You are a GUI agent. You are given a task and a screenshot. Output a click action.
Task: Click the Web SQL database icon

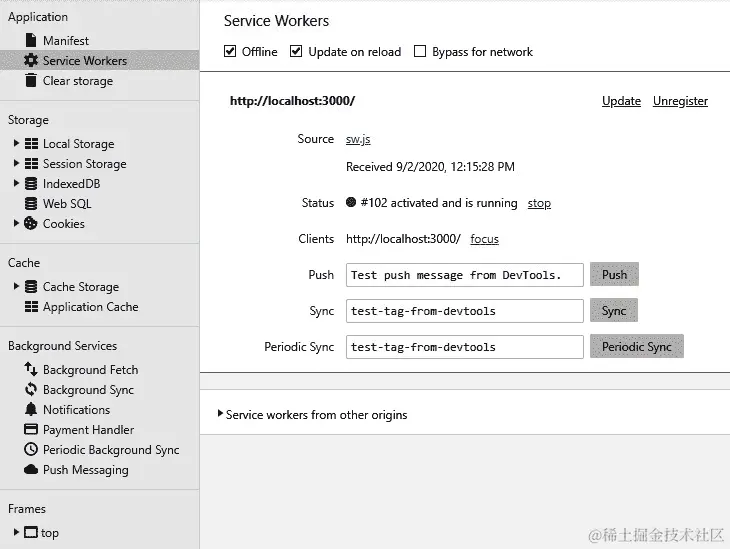tap(31, 203)
